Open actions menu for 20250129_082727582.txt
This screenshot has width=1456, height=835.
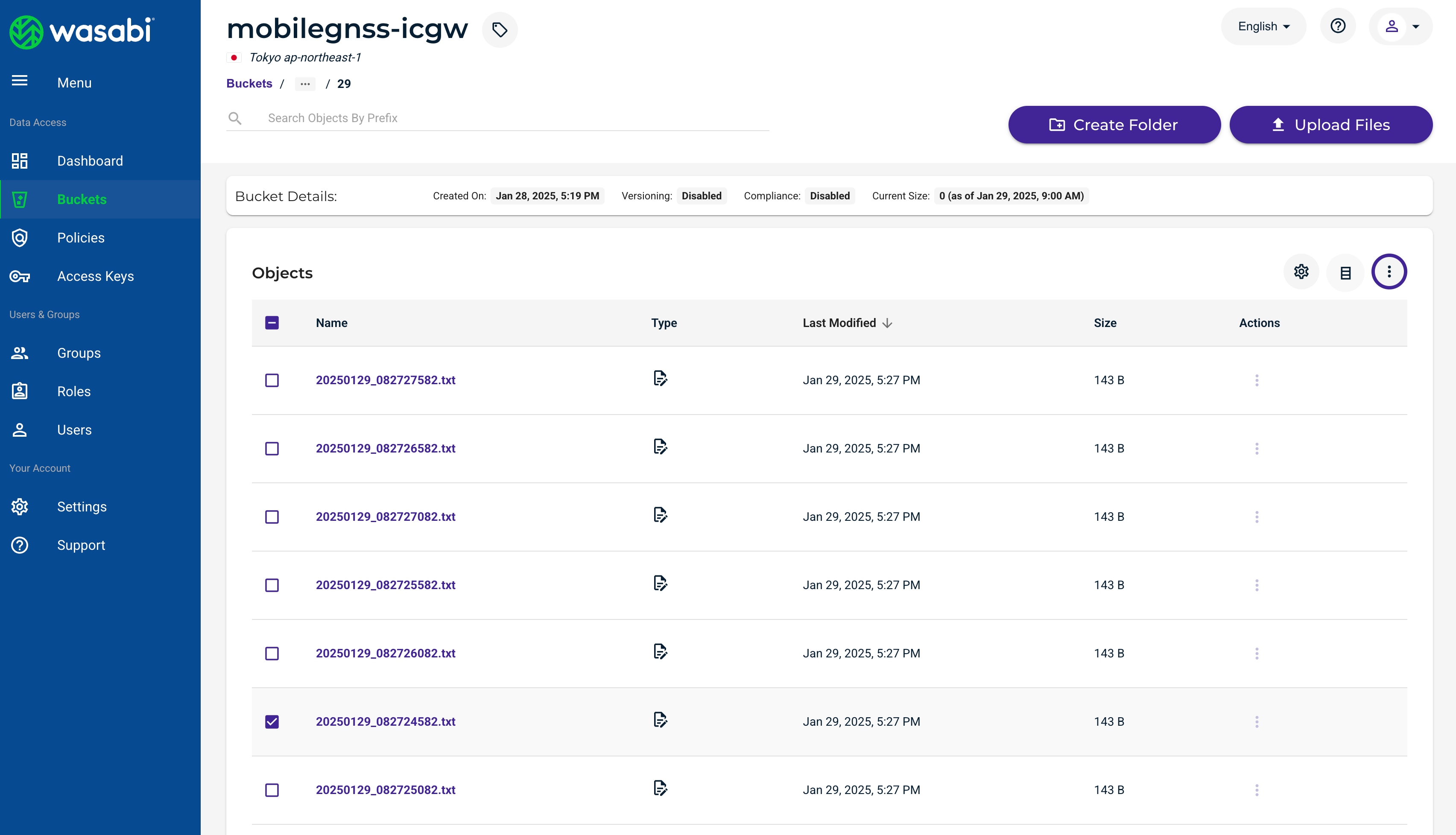point(1257,380)
